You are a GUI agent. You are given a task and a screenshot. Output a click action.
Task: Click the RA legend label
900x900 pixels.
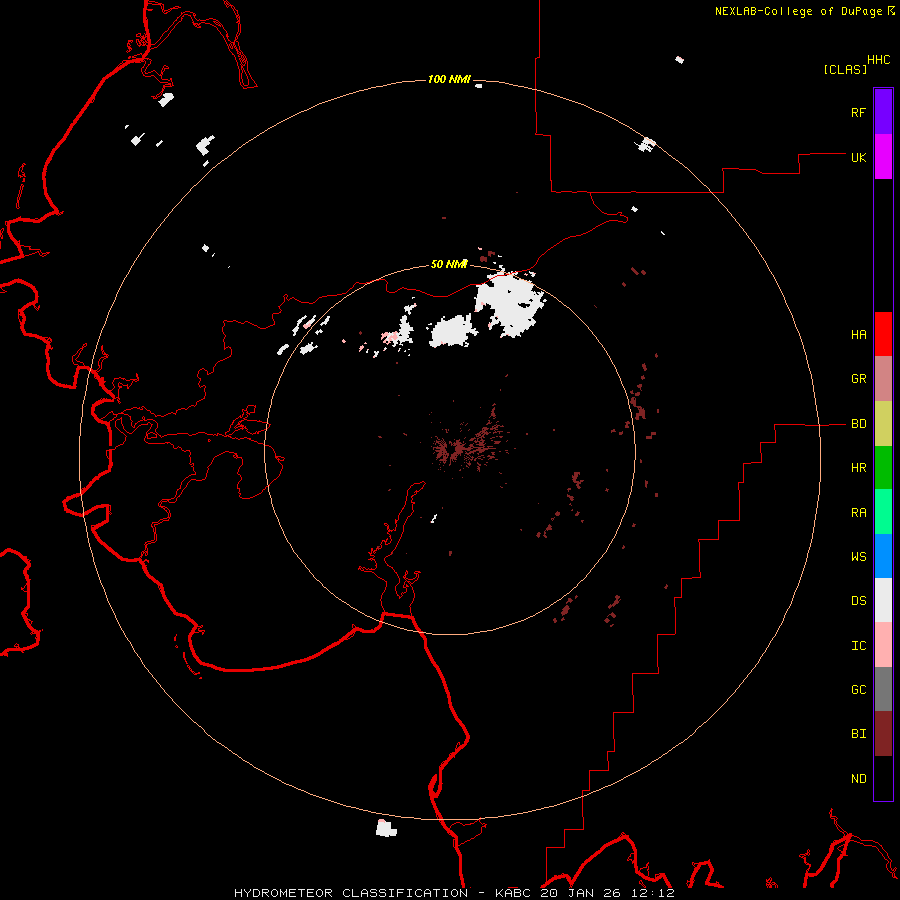tap(858, 513)
